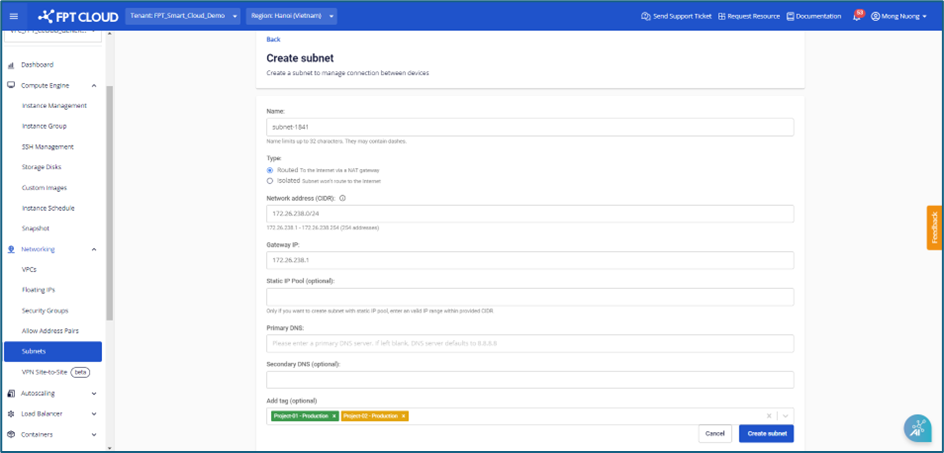Open the Tenant dropdown selector
This screenshot has height=453, width=944.
184,16
